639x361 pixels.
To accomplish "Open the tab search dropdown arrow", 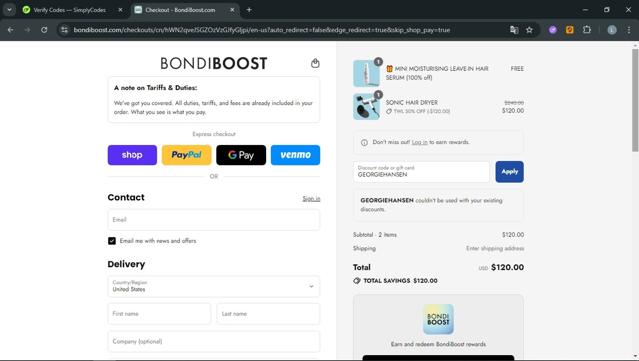I will pyautogui.click(x=9, y=10).
